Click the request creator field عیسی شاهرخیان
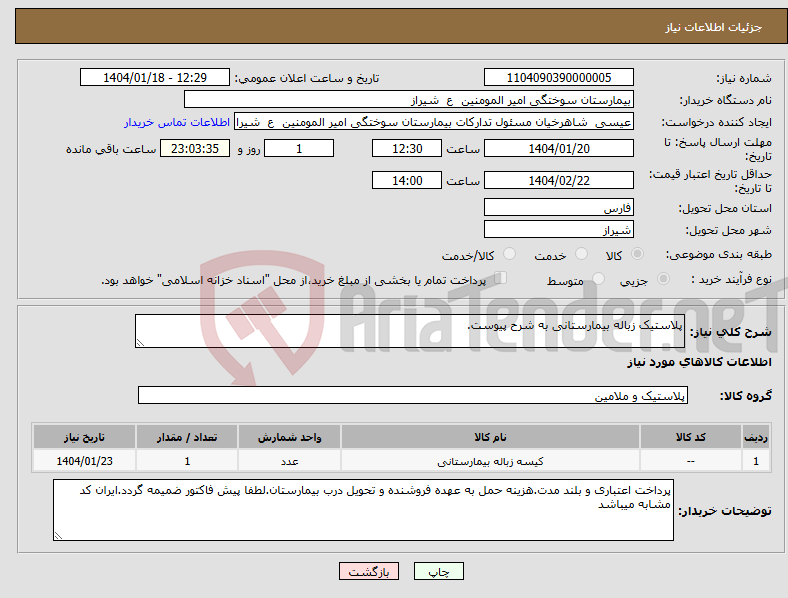The image size is (788, 598). pyautogui.click(x=434, y=122)
